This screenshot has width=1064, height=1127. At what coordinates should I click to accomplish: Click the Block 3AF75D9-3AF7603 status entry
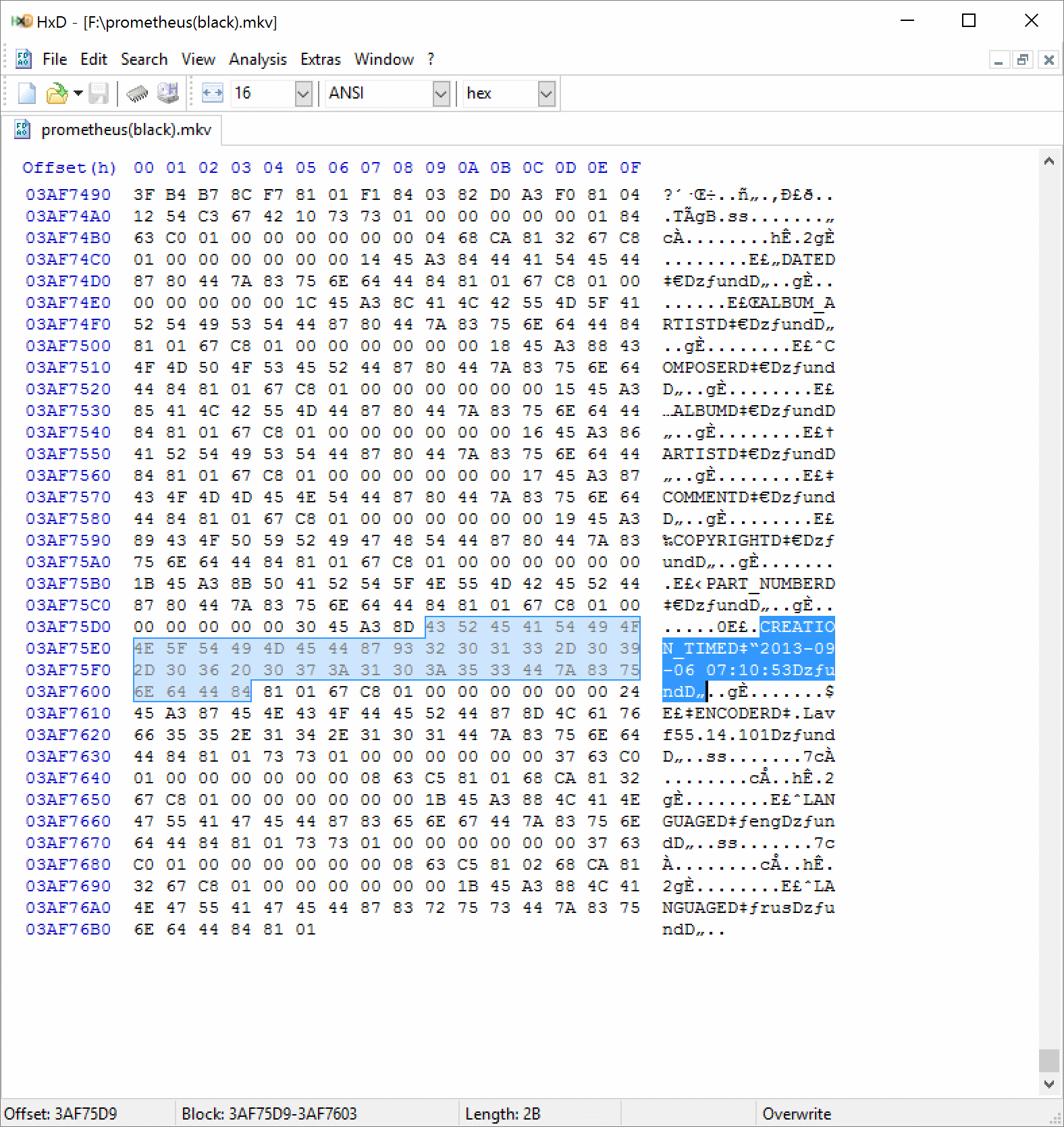coord(269,1114)
